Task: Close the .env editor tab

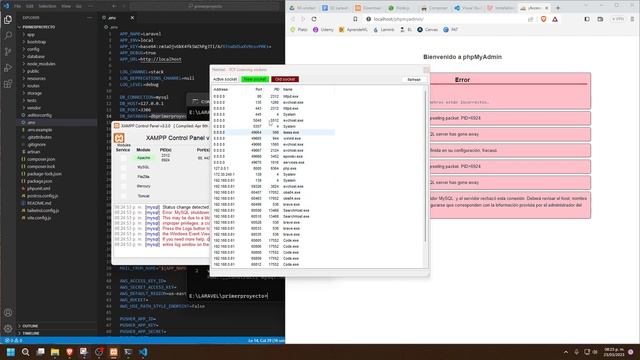Action: [x=132, y=18]
